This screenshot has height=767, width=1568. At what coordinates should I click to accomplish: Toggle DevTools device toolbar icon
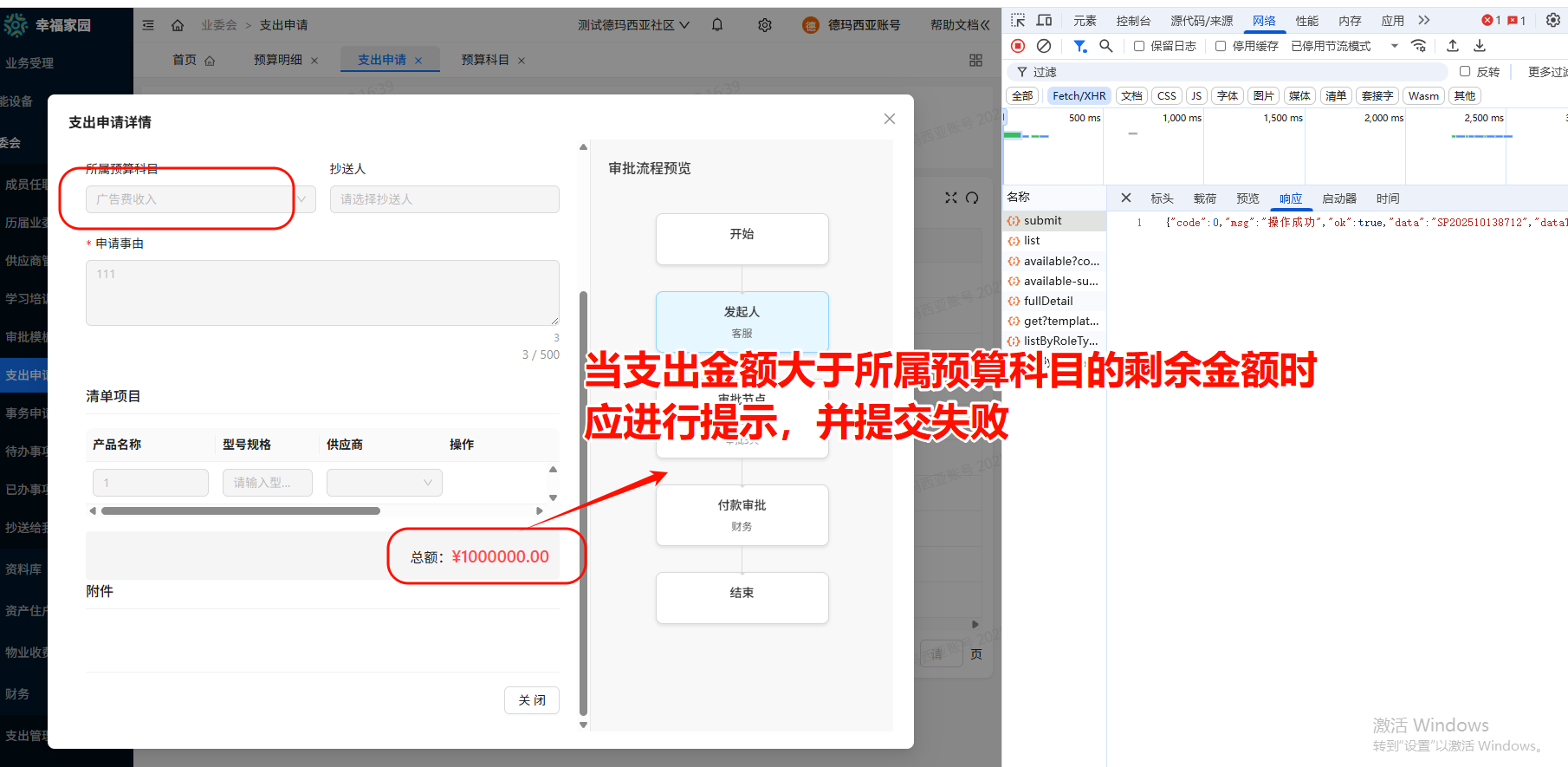(x=1045, y=20)
